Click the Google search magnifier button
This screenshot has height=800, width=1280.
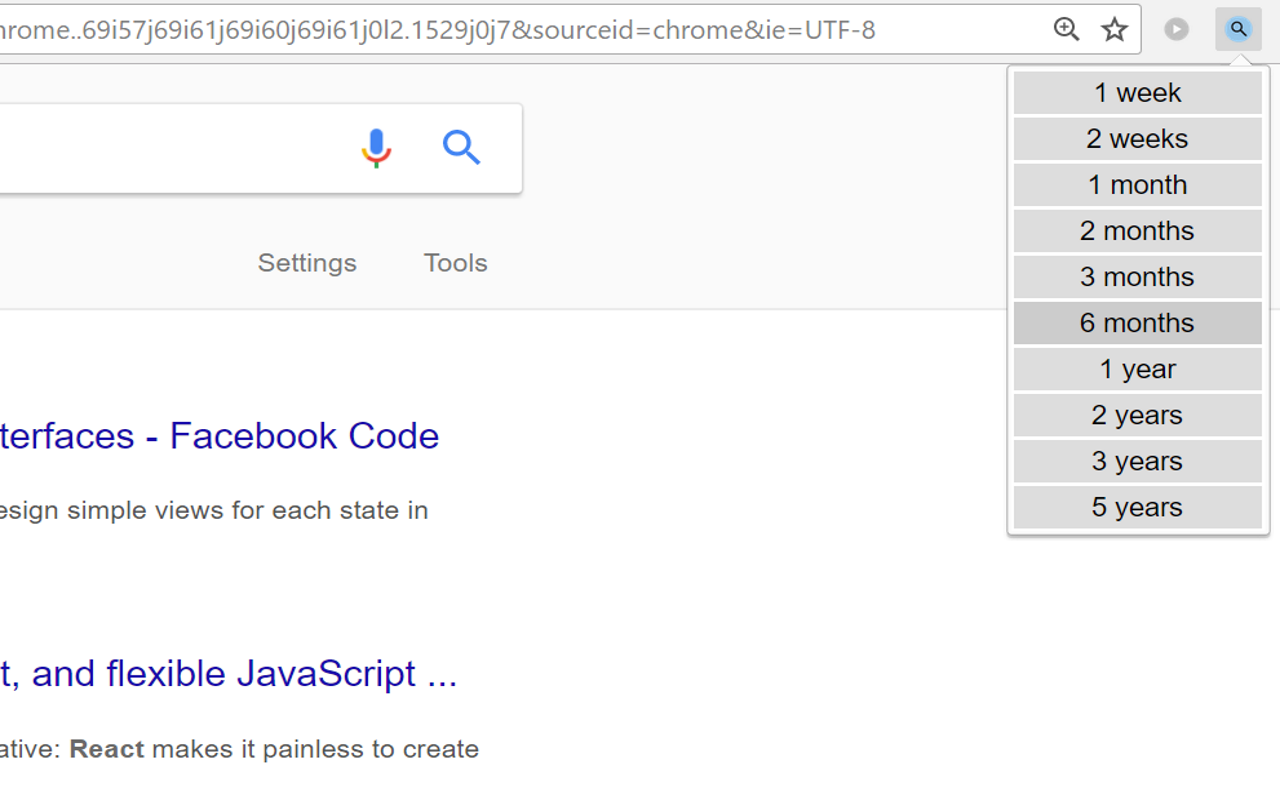tap(461, 147)
